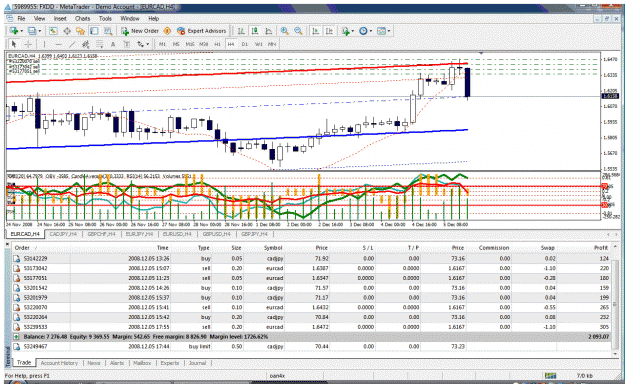
Task: Toggle the Data Window crosshair-circle icon
Action: point(67,31)
